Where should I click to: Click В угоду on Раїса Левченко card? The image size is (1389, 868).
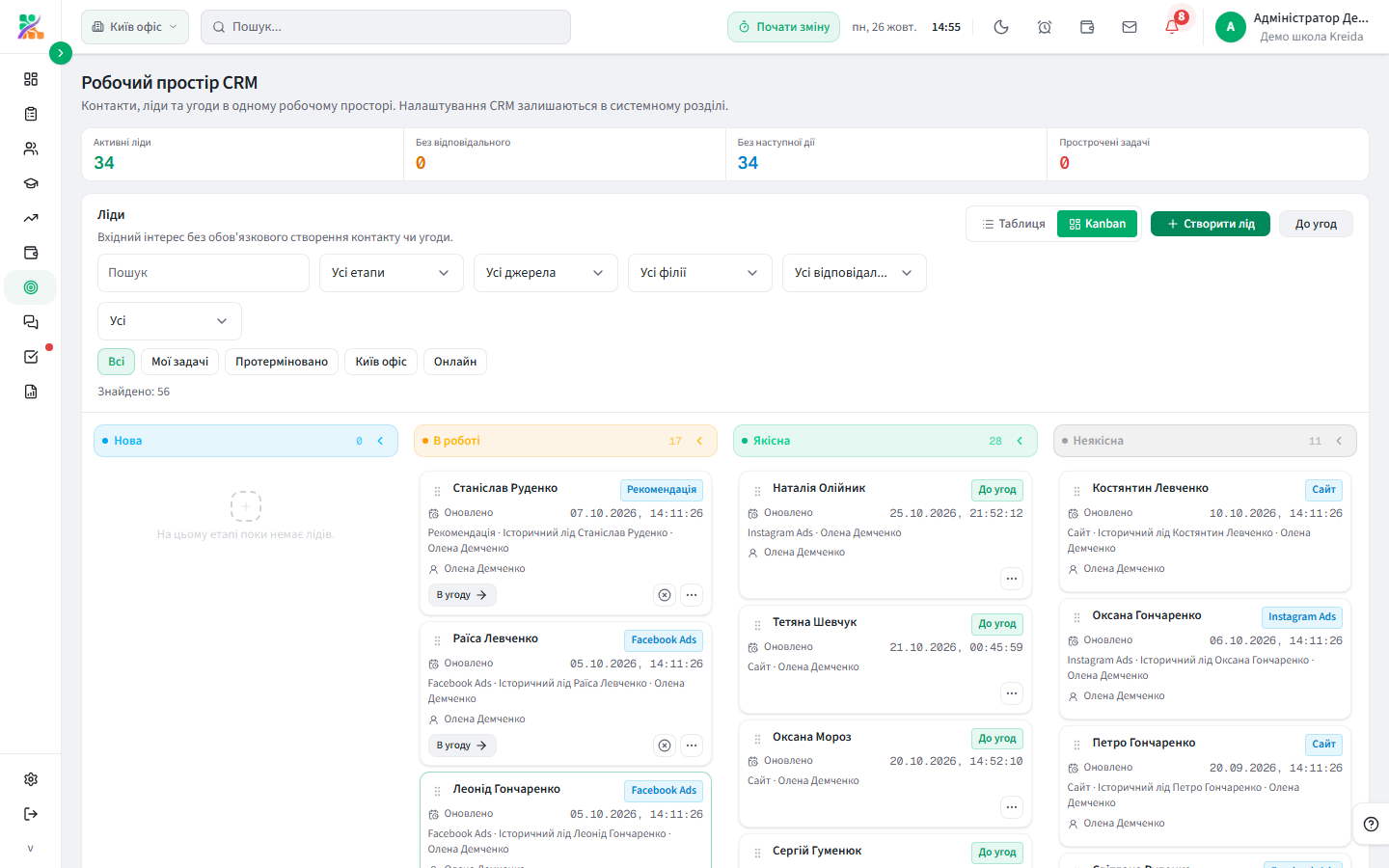(462, 746)
